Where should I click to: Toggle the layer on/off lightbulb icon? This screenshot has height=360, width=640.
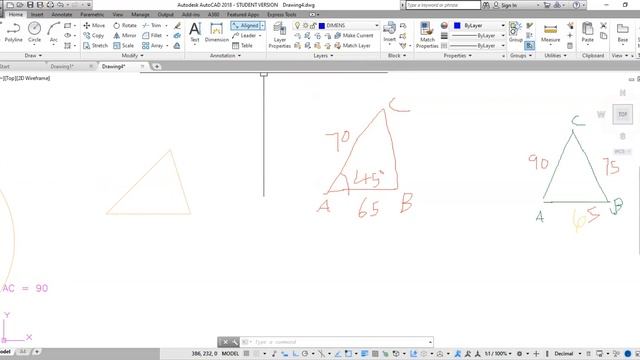(297, 25)
